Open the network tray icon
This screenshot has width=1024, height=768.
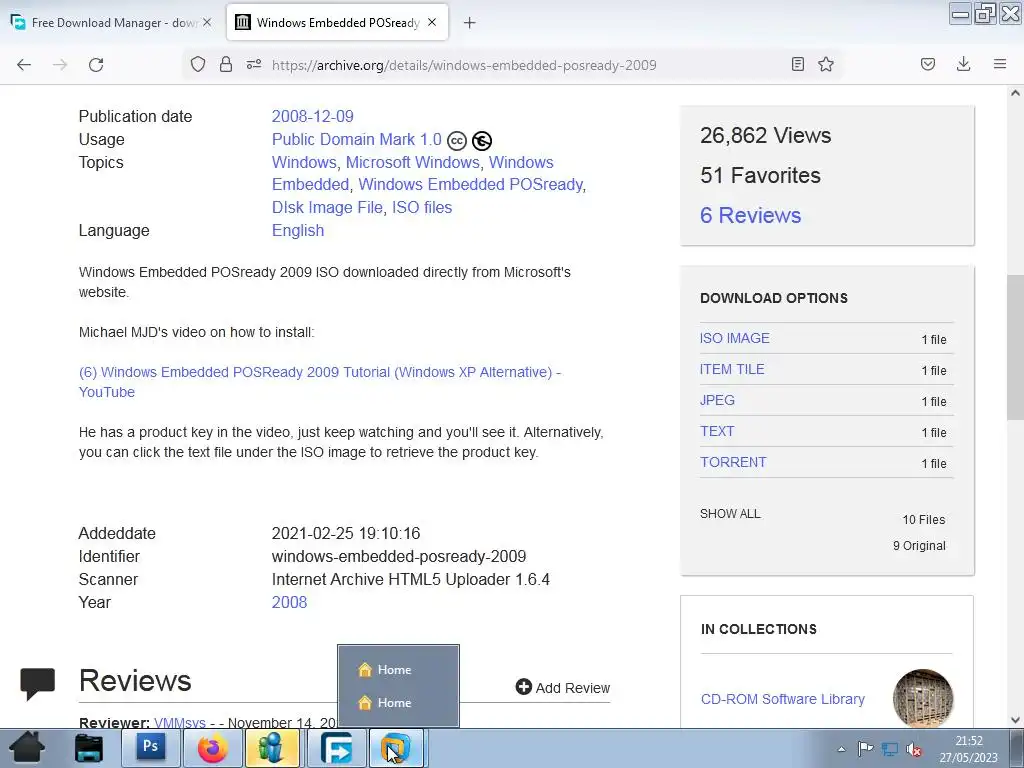click(890, 749)
